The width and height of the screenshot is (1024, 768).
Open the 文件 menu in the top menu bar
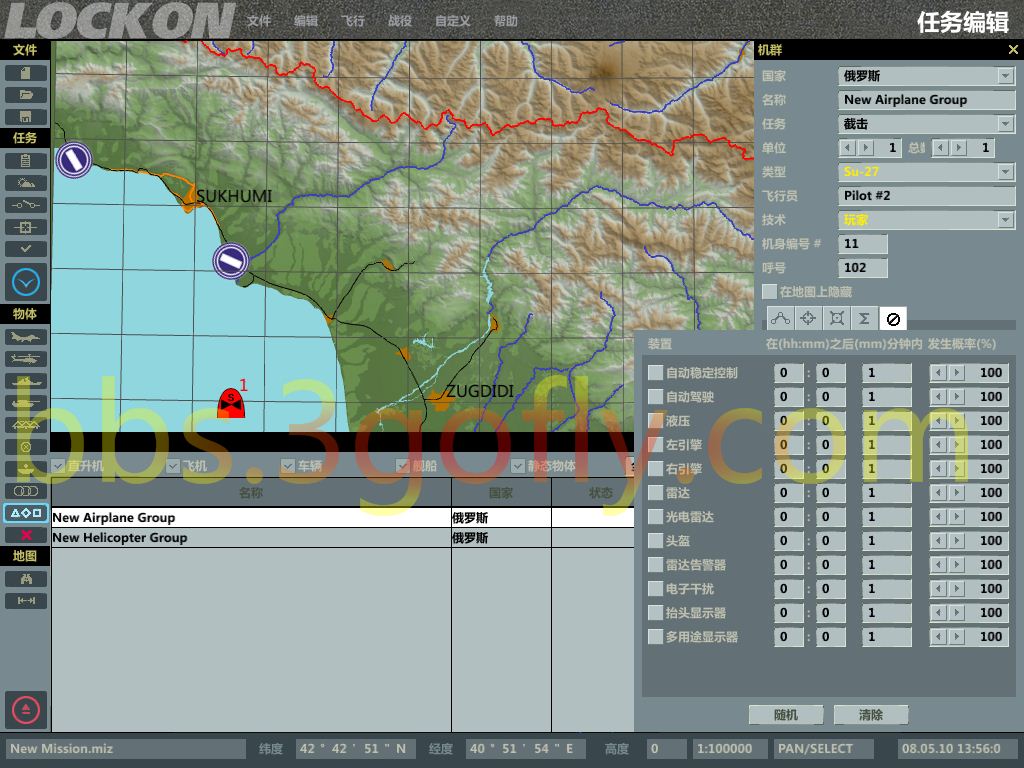[x=259, y=21]
